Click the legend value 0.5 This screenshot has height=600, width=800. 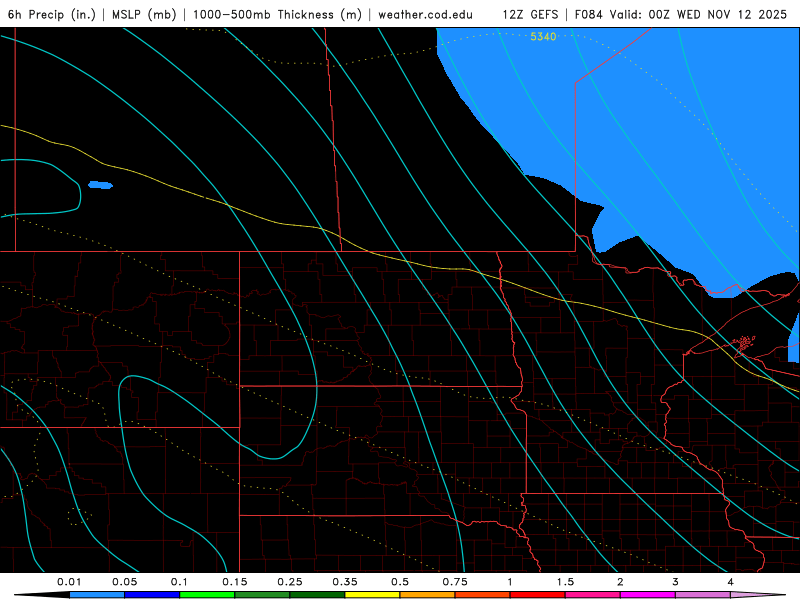400,582
